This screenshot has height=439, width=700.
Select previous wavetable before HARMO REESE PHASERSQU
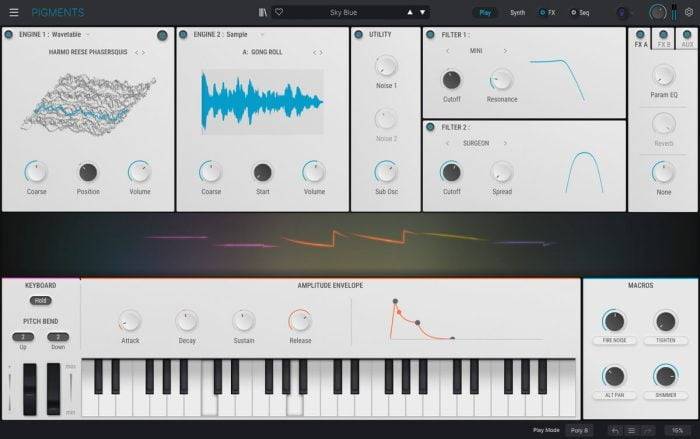(137, 52)
